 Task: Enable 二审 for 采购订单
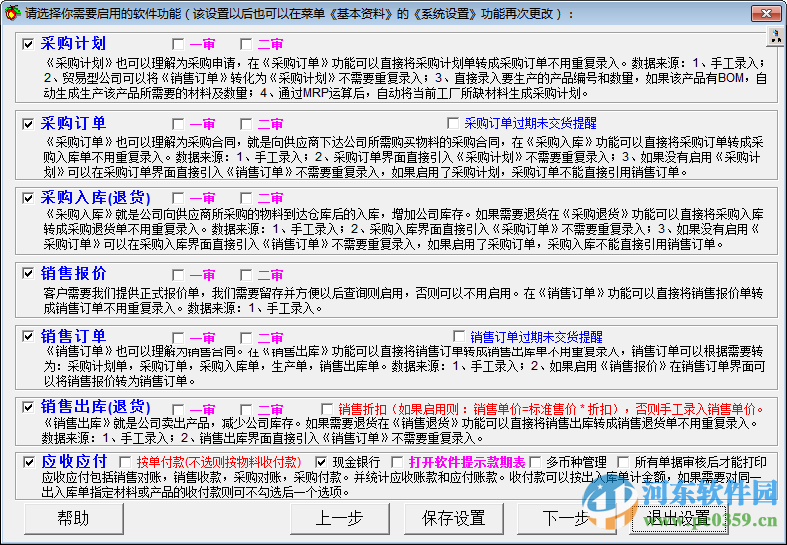click(x=246, y=123)
